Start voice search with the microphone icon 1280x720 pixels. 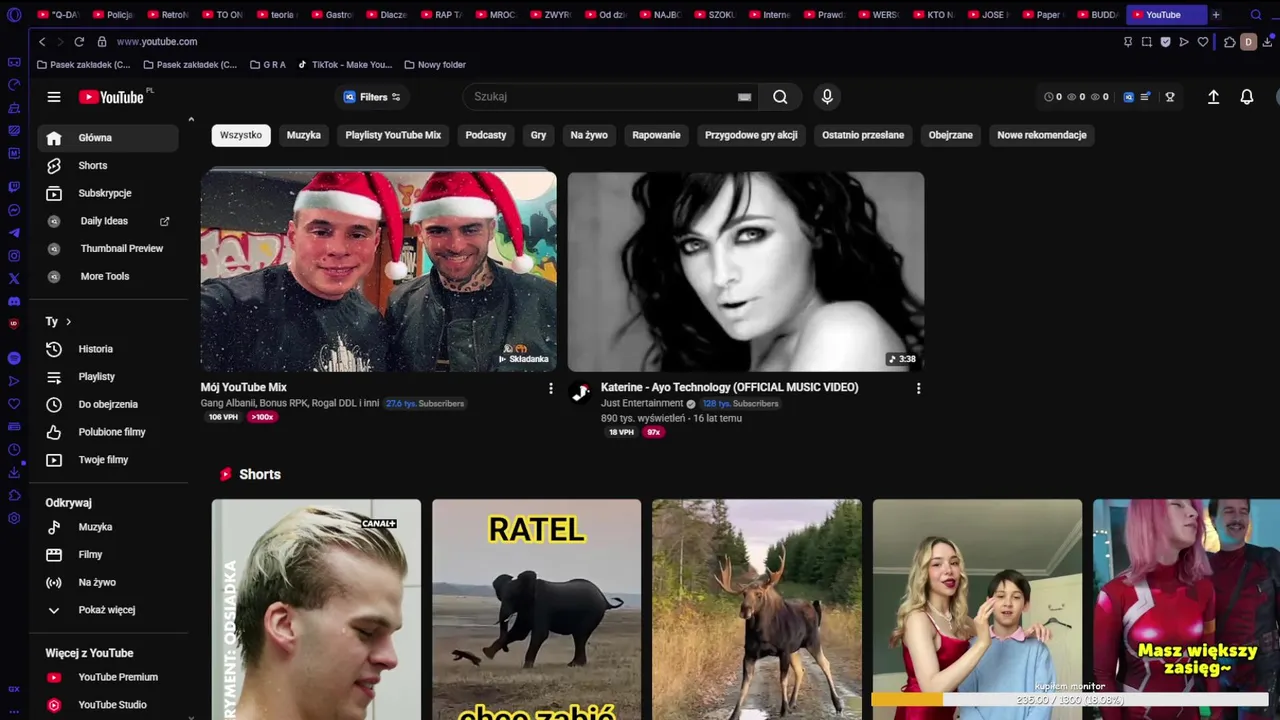point(827,97)
